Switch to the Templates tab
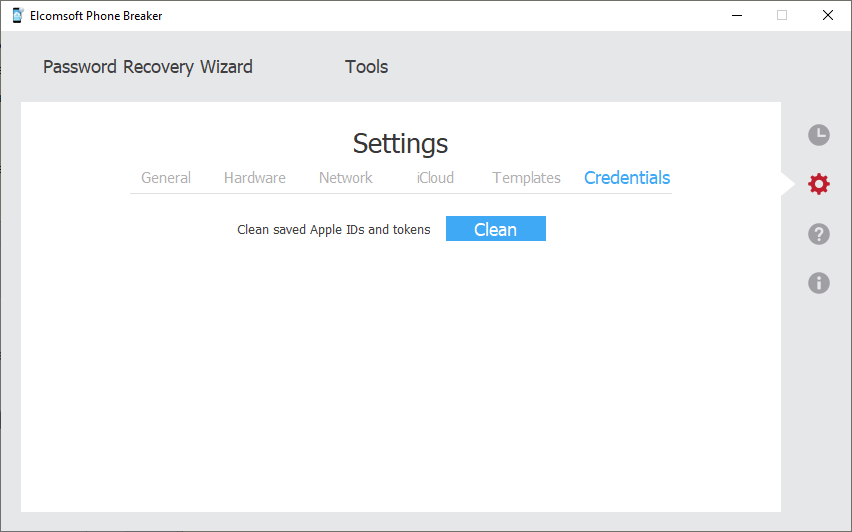 [526, 178]
